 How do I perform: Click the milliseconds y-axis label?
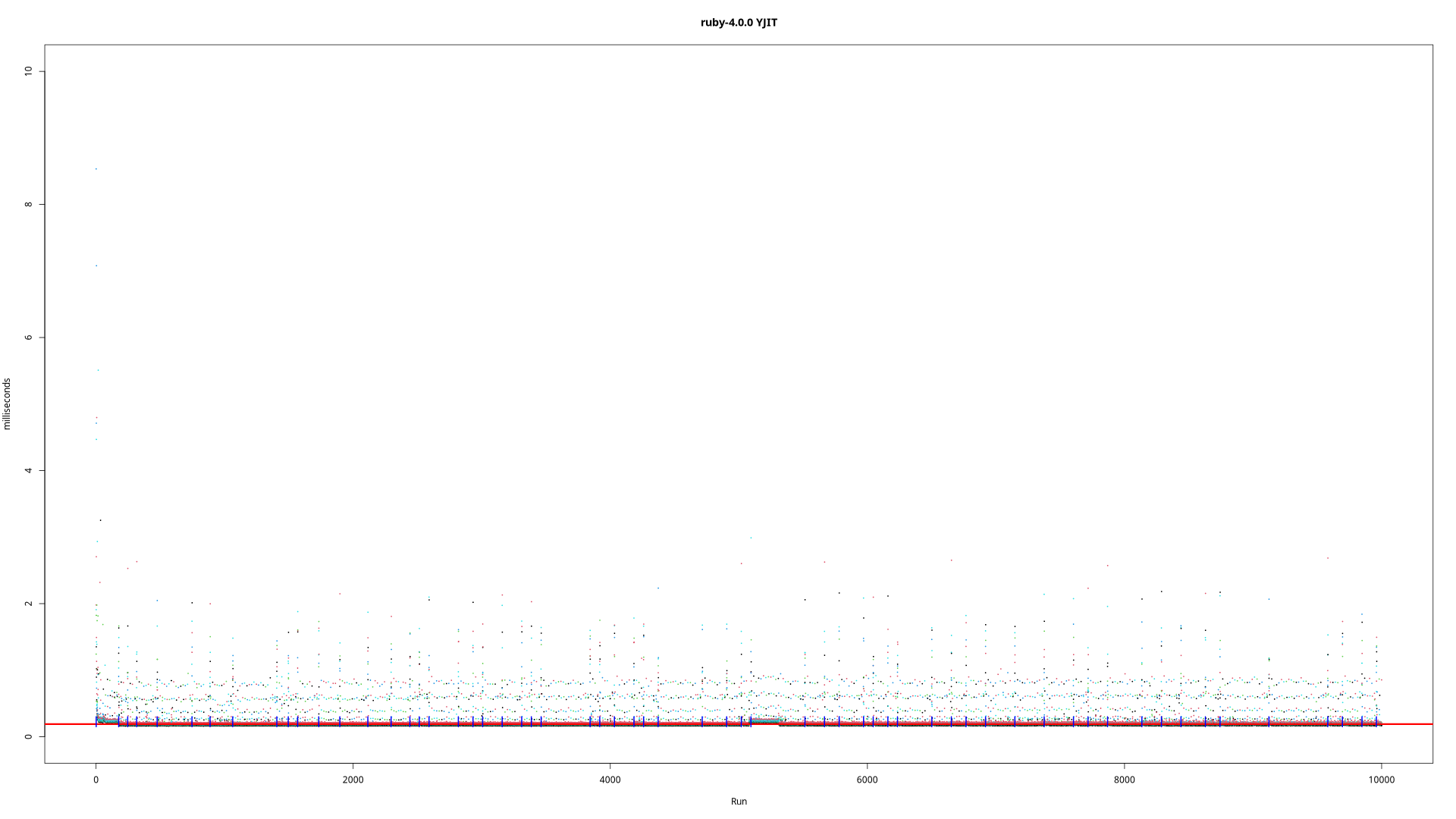pos(8,404)
